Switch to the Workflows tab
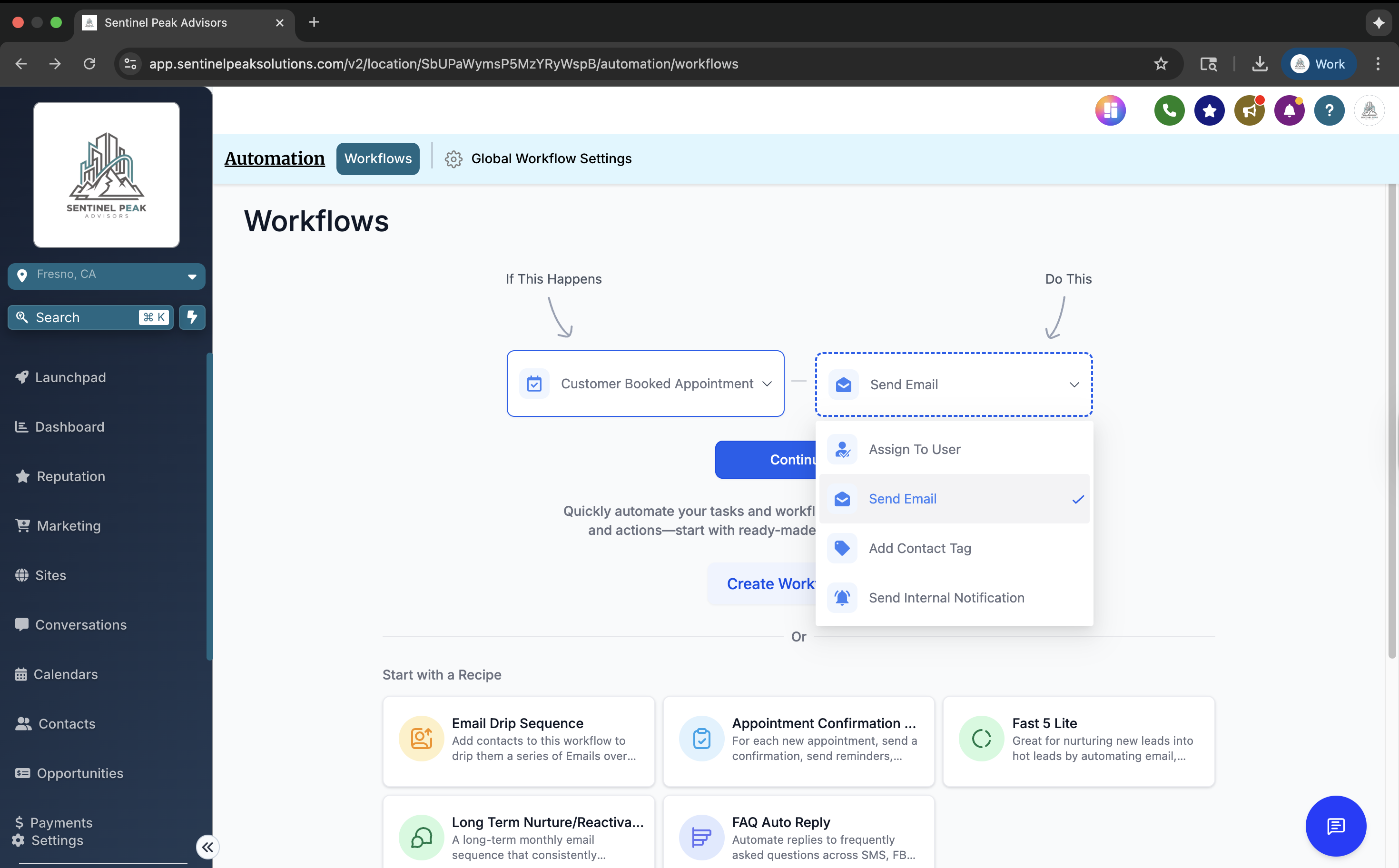1399x868 pixels. click(378, 158)
